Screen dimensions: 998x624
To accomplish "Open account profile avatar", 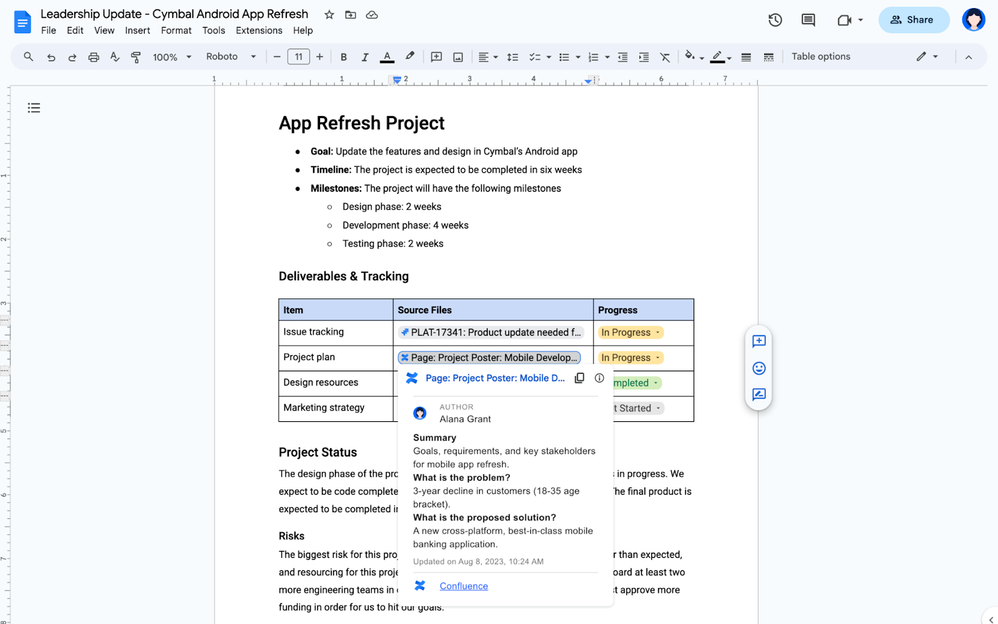I will [x=973, y=20].
